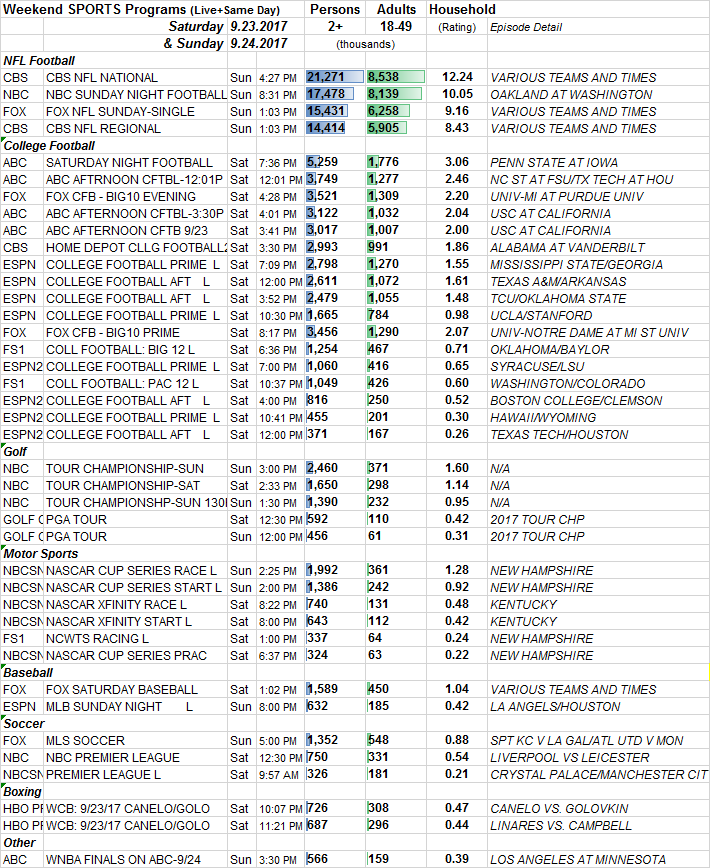The width and height of the screenshot is (710, 868).
Task: Click the 8,538 Adults 18-49 green bar
Action: coord(395,77)
